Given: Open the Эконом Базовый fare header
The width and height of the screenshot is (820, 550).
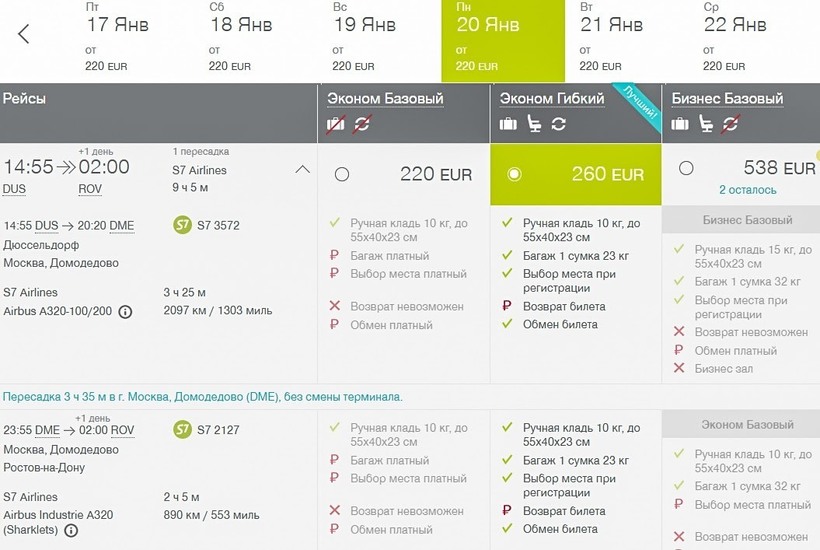Looking at the screenshot, I should (x=385, y=98).
